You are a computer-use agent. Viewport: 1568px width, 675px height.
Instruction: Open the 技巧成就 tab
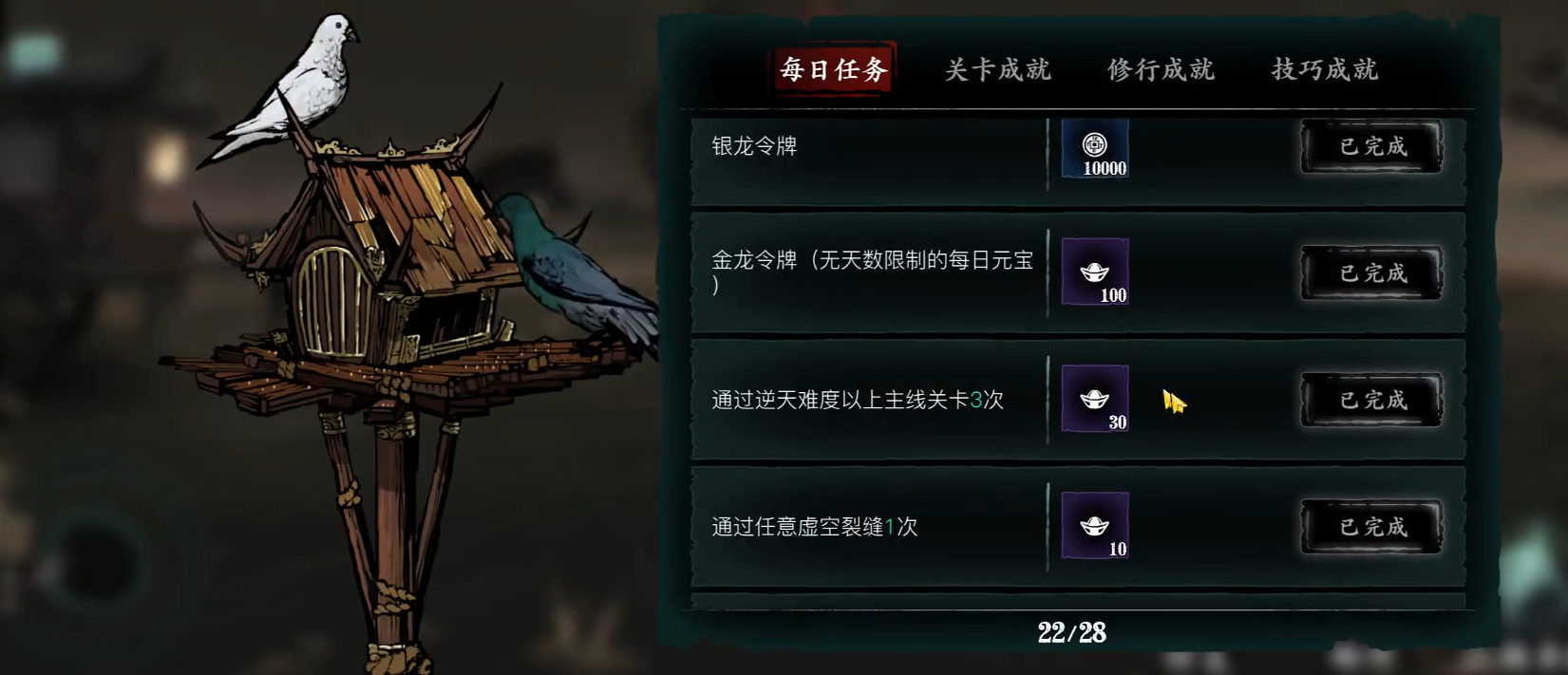[1324, 69]
